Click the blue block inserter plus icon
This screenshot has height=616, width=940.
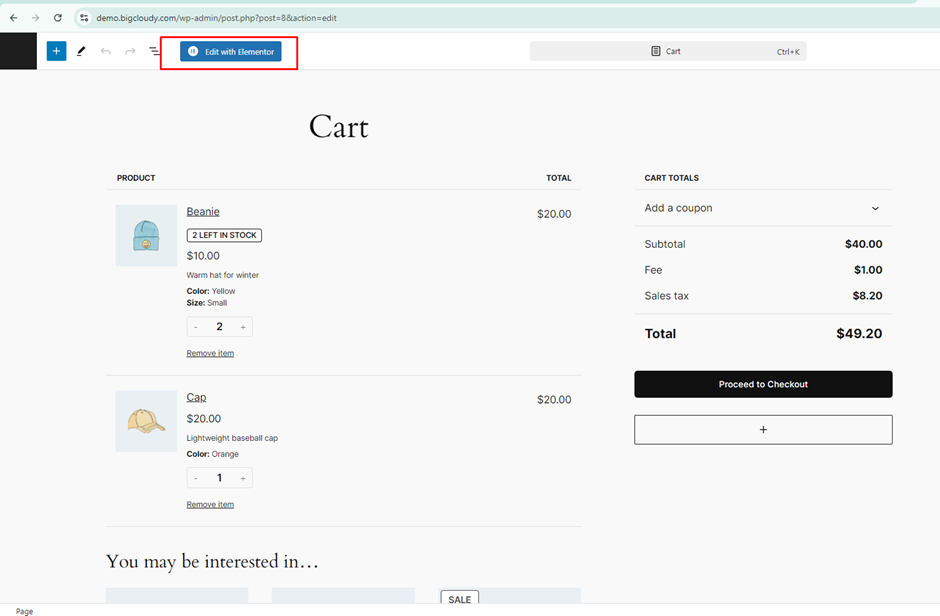tap(56, 51)
